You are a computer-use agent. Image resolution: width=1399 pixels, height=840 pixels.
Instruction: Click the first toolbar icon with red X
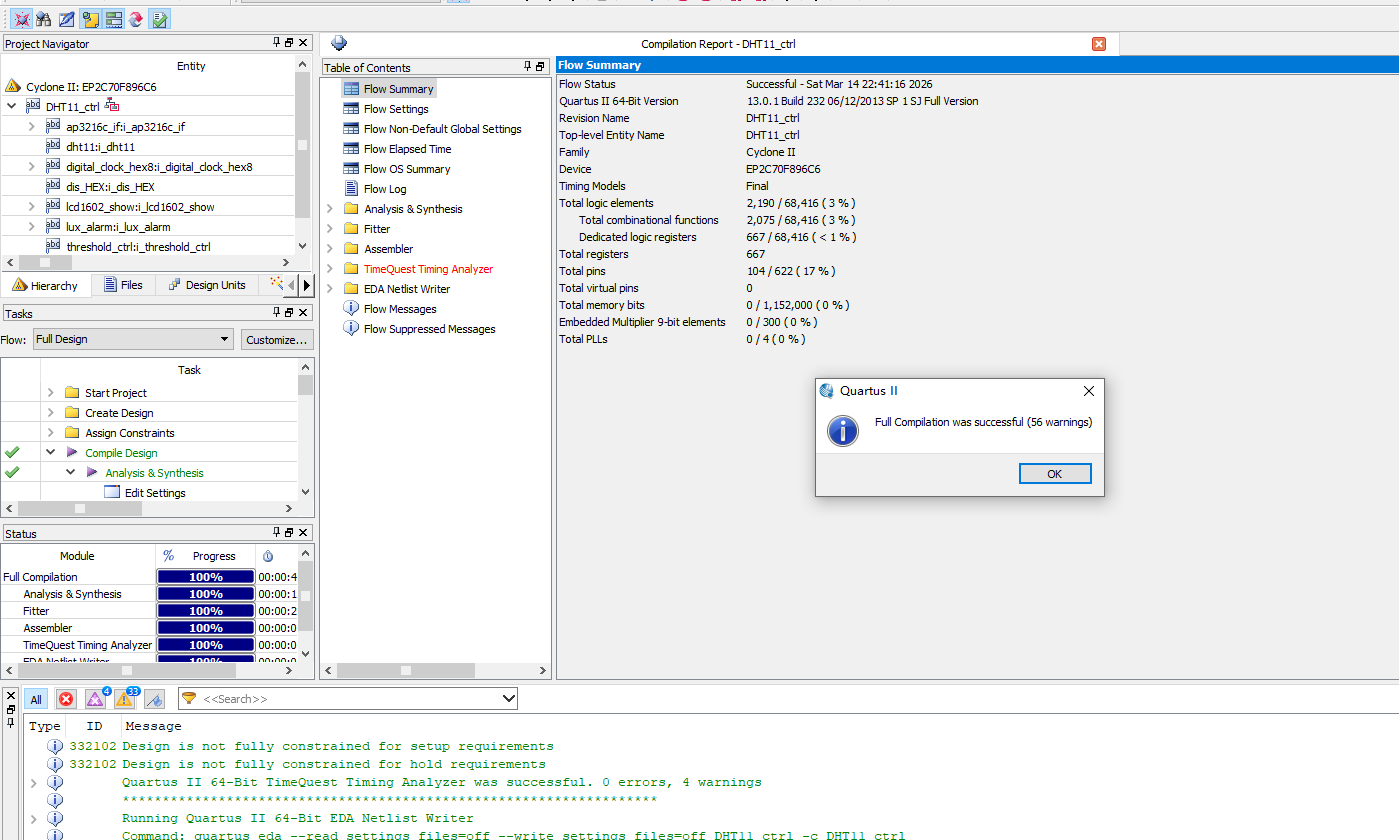coord(21,19)
